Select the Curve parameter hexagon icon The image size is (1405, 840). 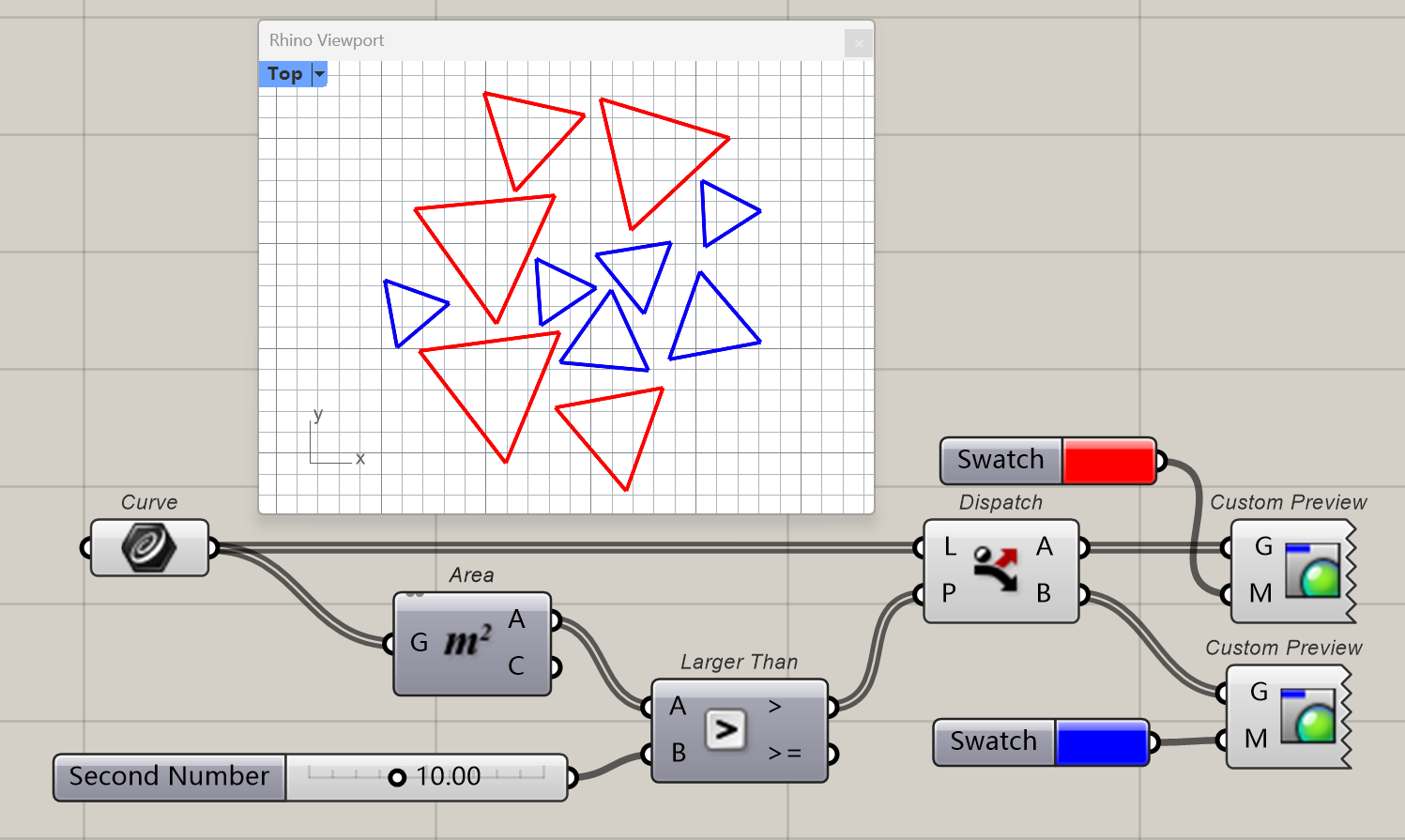[147, 546]
